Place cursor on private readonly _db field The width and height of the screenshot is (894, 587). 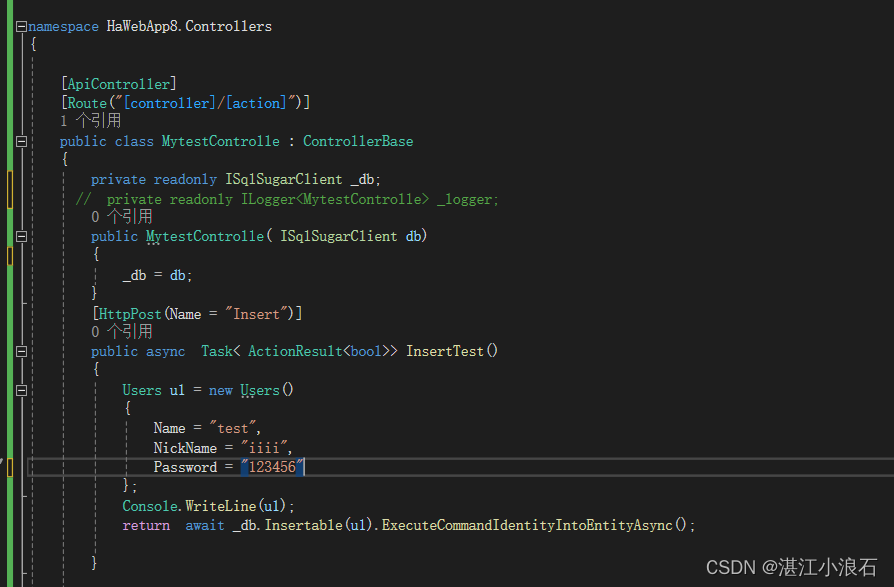235,180
